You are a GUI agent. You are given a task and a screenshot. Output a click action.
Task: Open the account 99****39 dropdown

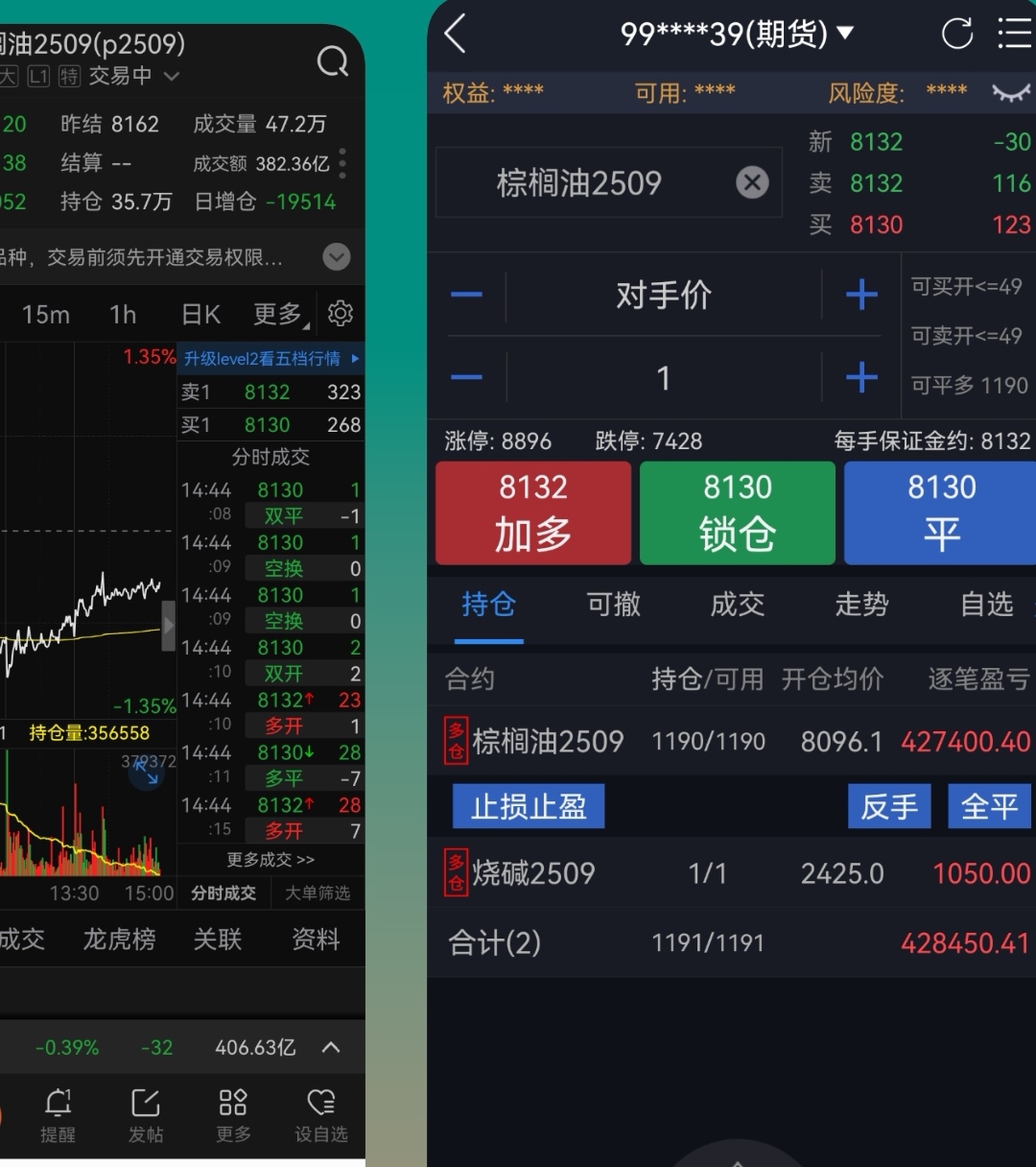coord(737,34)
